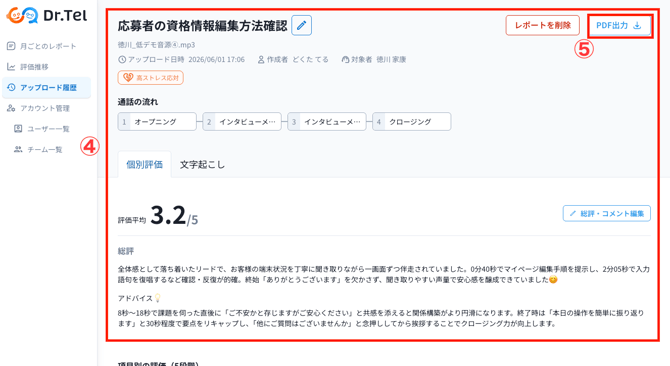Viewport: 670px width, 366px height.
Task: Click the account management people icon
Action: 11,108
